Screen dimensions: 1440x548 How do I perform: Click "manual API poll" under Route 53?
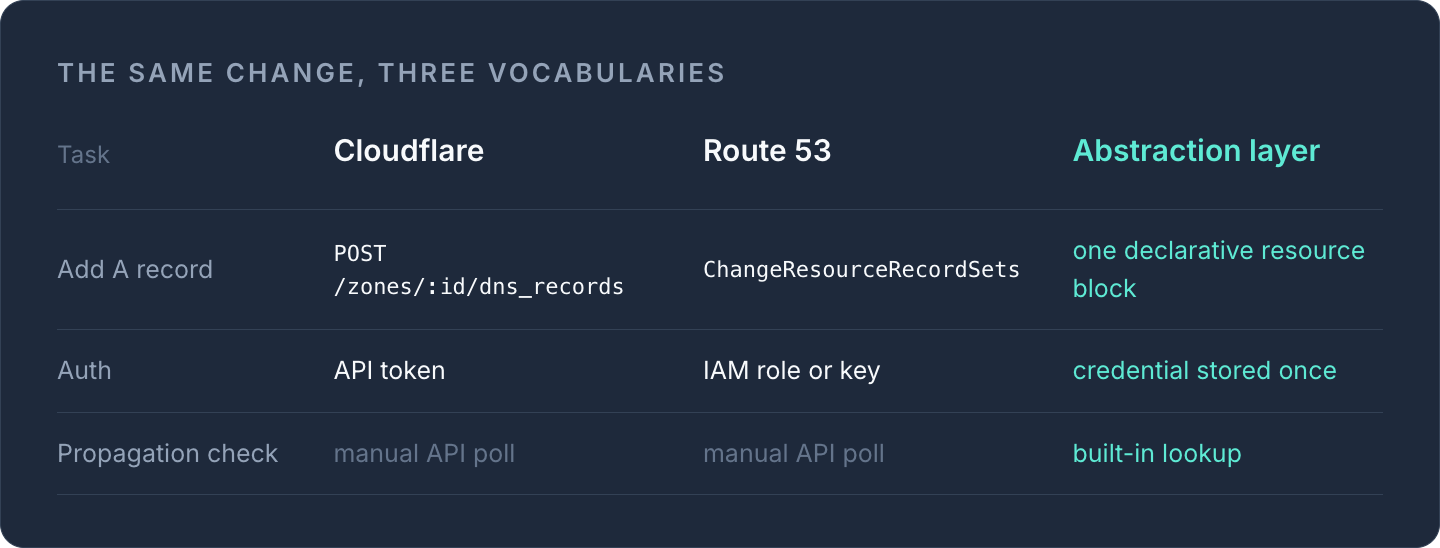[x=794, y=453]
